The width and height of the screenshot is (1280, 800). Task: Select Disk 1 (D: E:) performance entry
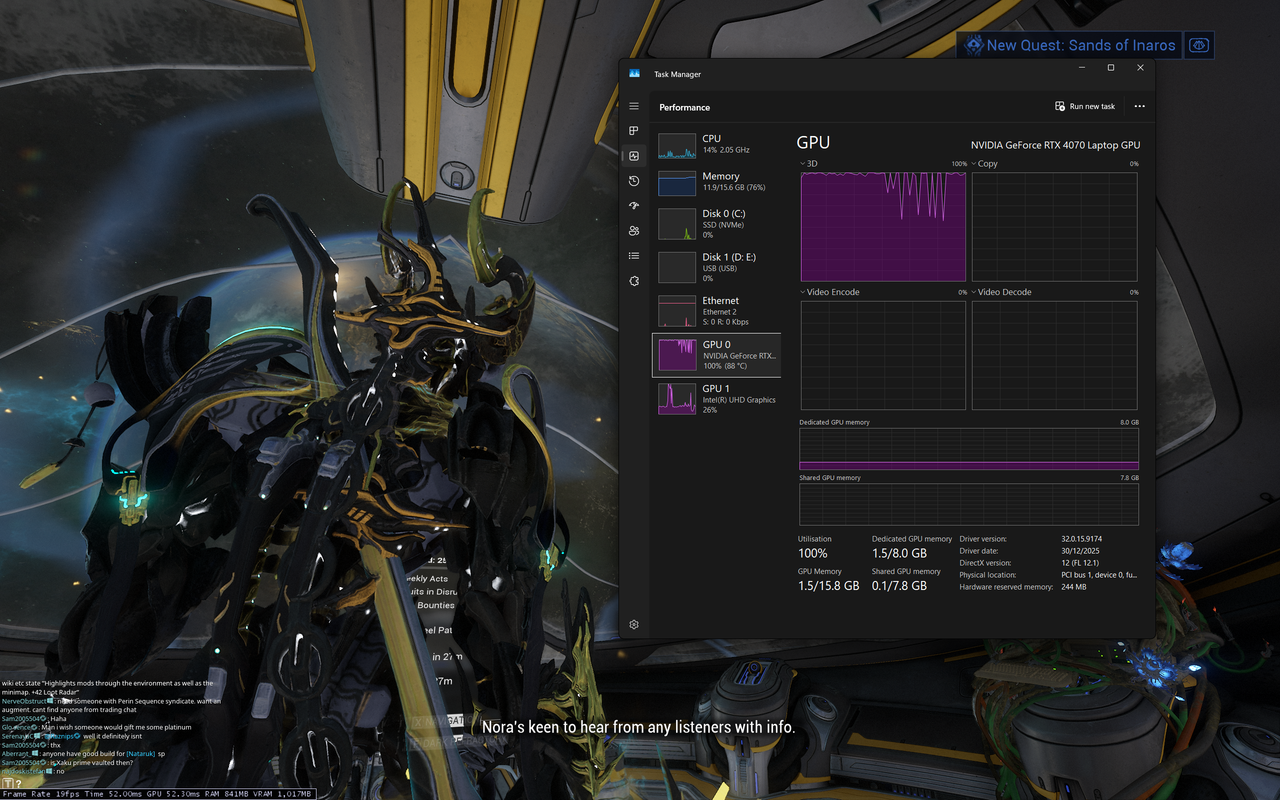pyautogui.click(x=716, y=267)
